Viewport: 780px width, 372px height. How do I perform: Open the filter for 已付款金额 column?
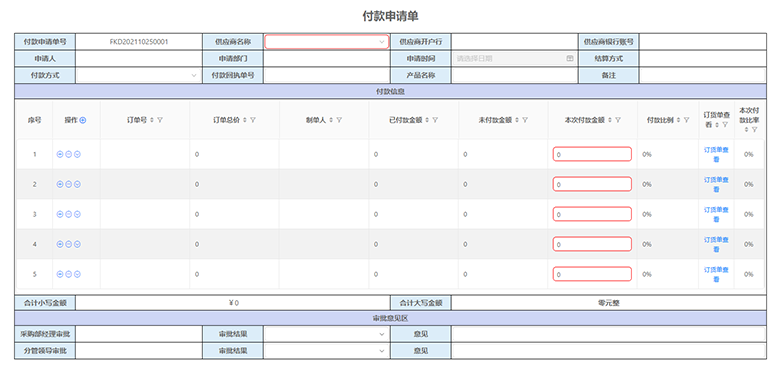coord(435,120)
